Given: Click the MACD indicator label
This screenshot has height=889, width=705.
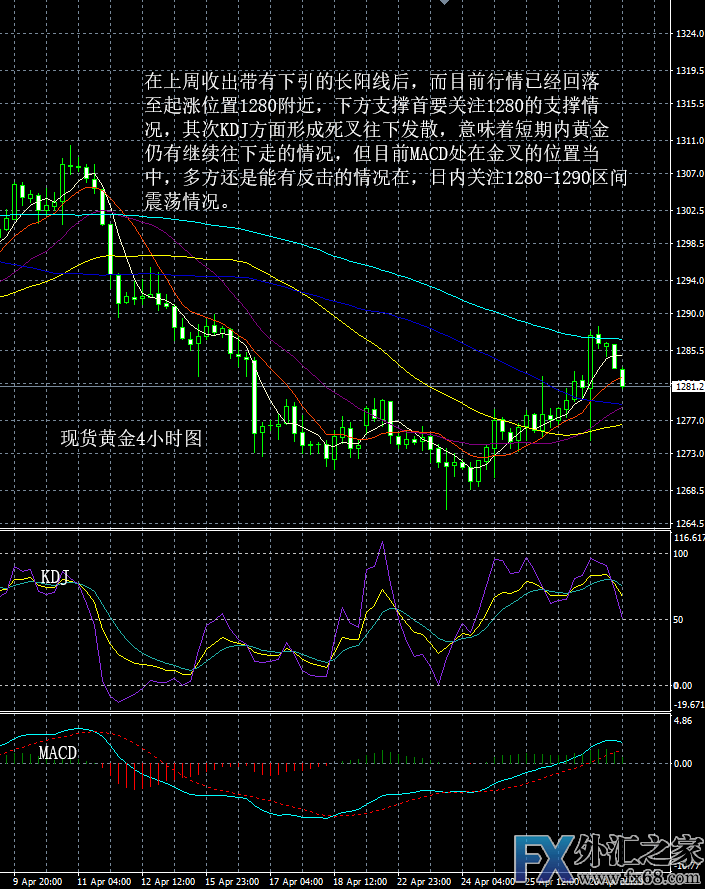Looking at the screenshot, I should pyautogui.click(x=57, y=751).
